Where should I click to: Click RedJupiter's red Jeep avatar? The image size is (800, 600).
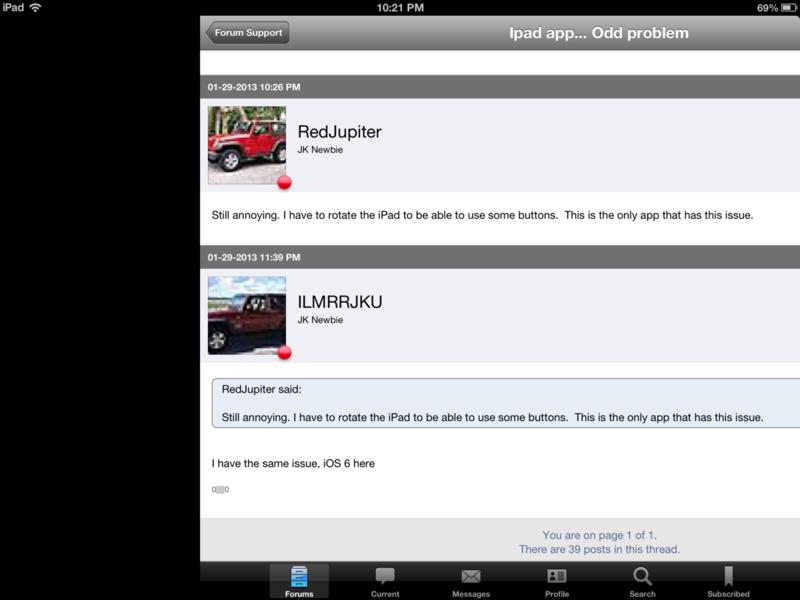click(x=247, y=145)
